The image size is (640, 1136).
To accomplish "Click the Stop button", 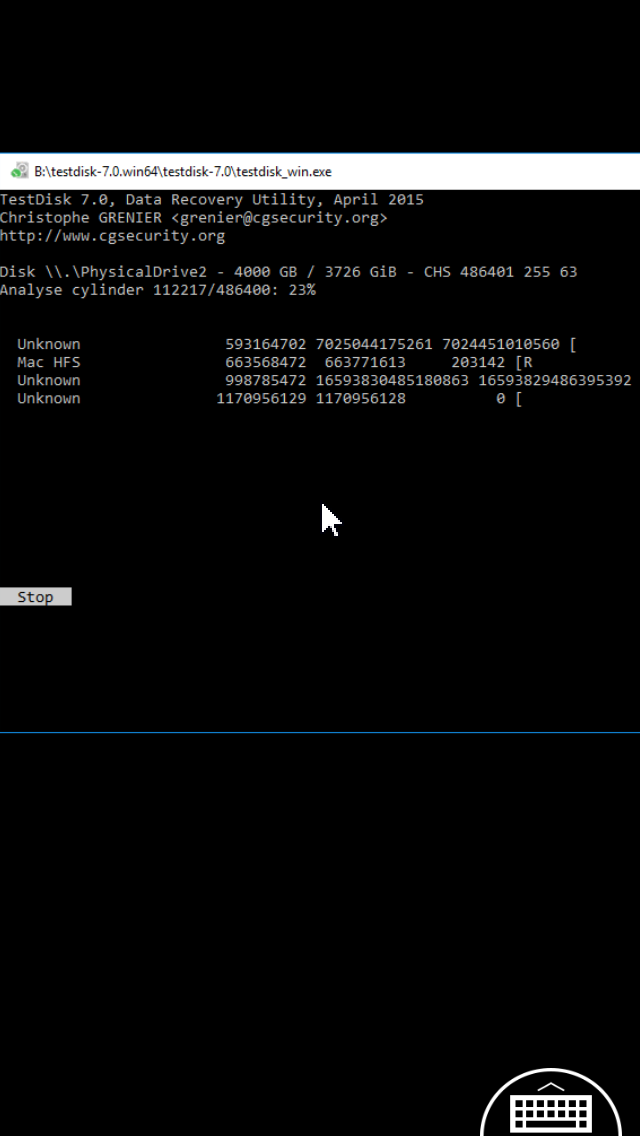I will tap(36, 597).
